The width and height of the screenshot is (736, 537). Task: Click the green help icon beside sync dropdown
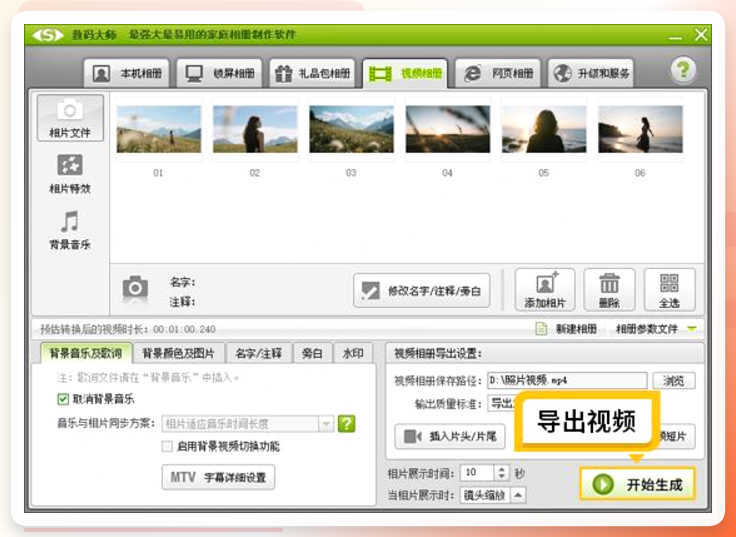(x=346, y=424)
